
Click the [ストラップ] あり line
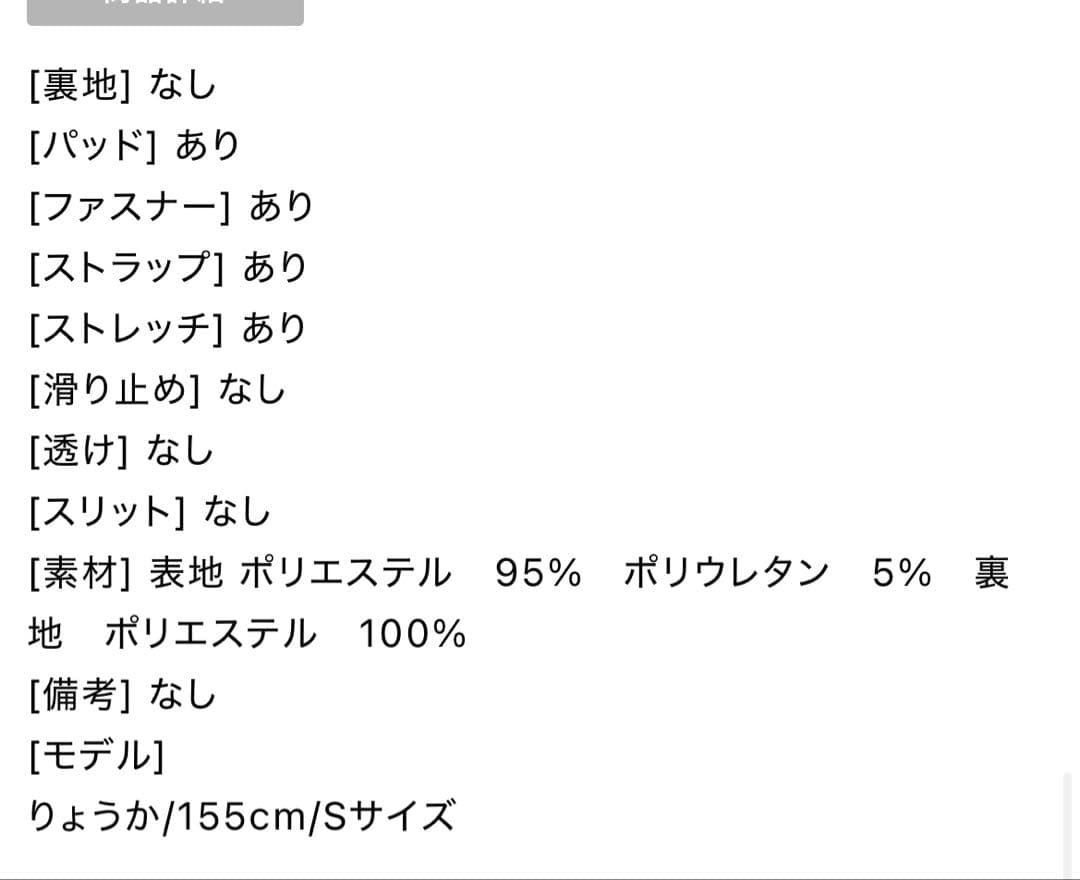point(168,268)
